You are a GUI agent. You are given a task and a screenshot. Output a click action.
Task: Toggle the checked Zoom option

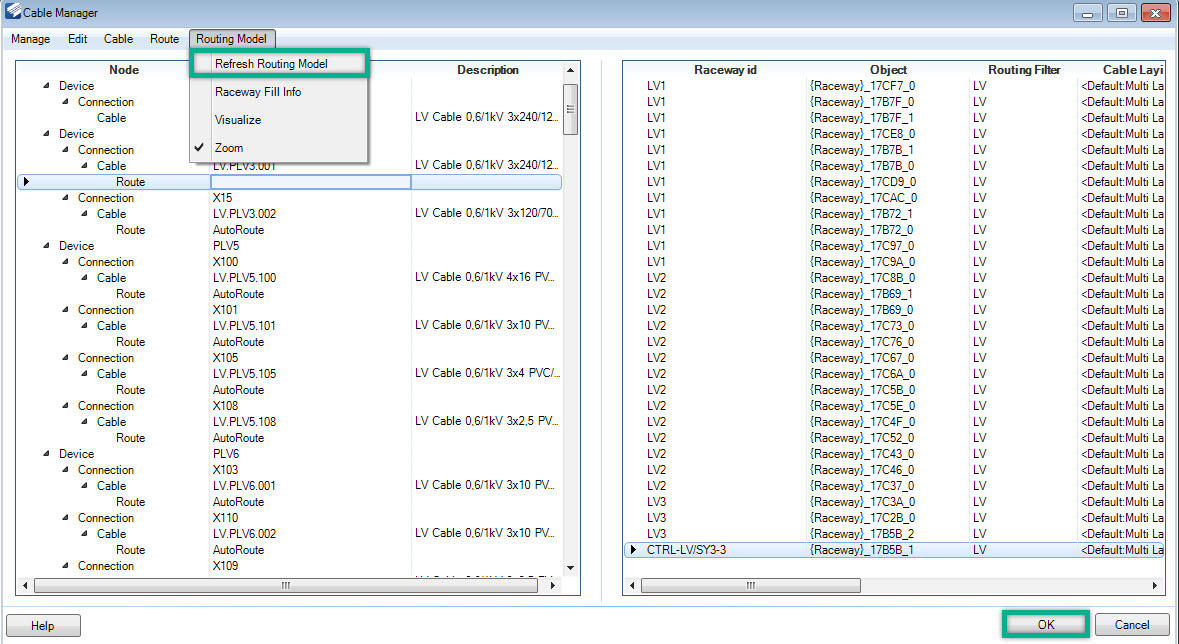(229, 148)
